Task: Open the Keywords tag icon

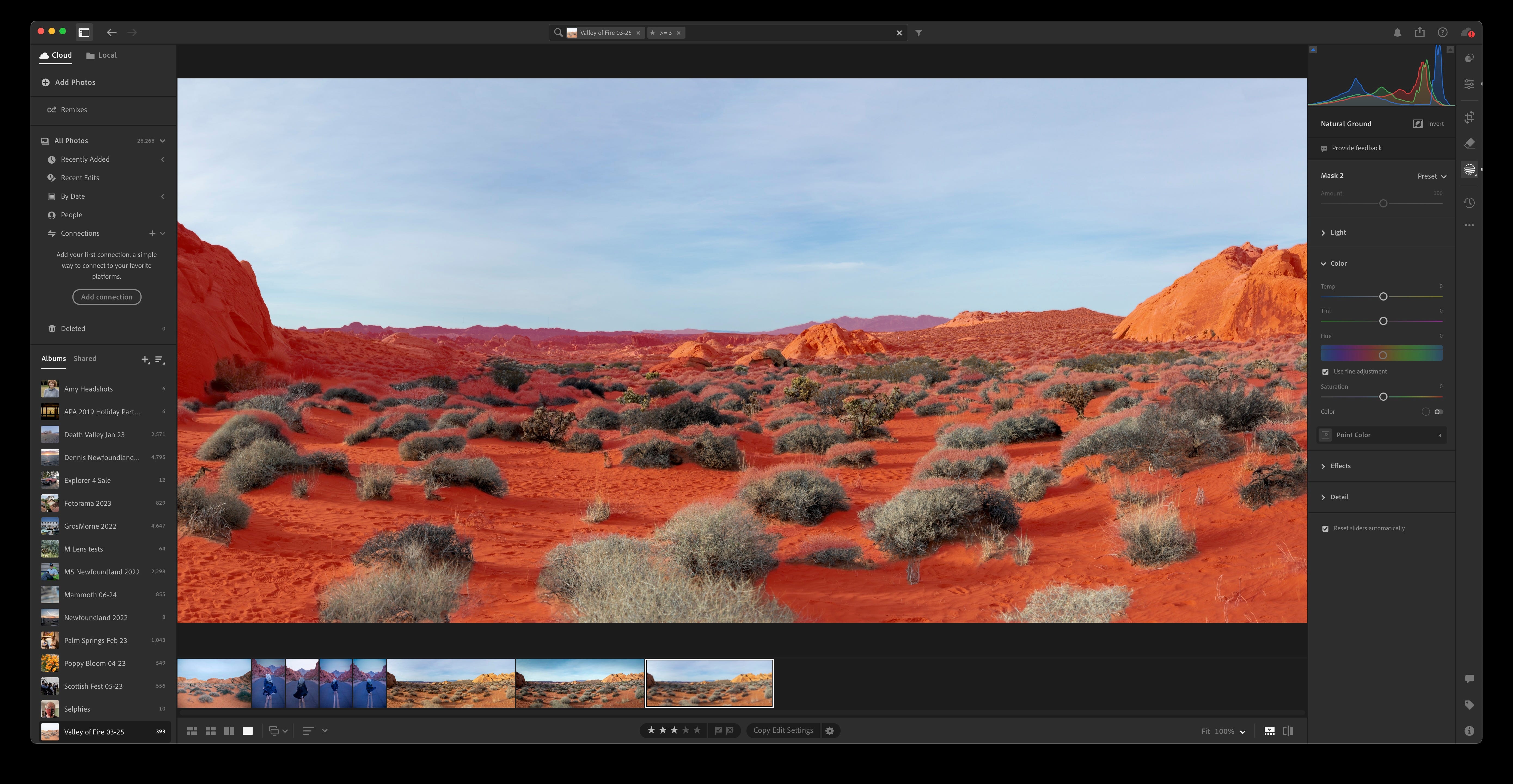Action: [1469, 705]
